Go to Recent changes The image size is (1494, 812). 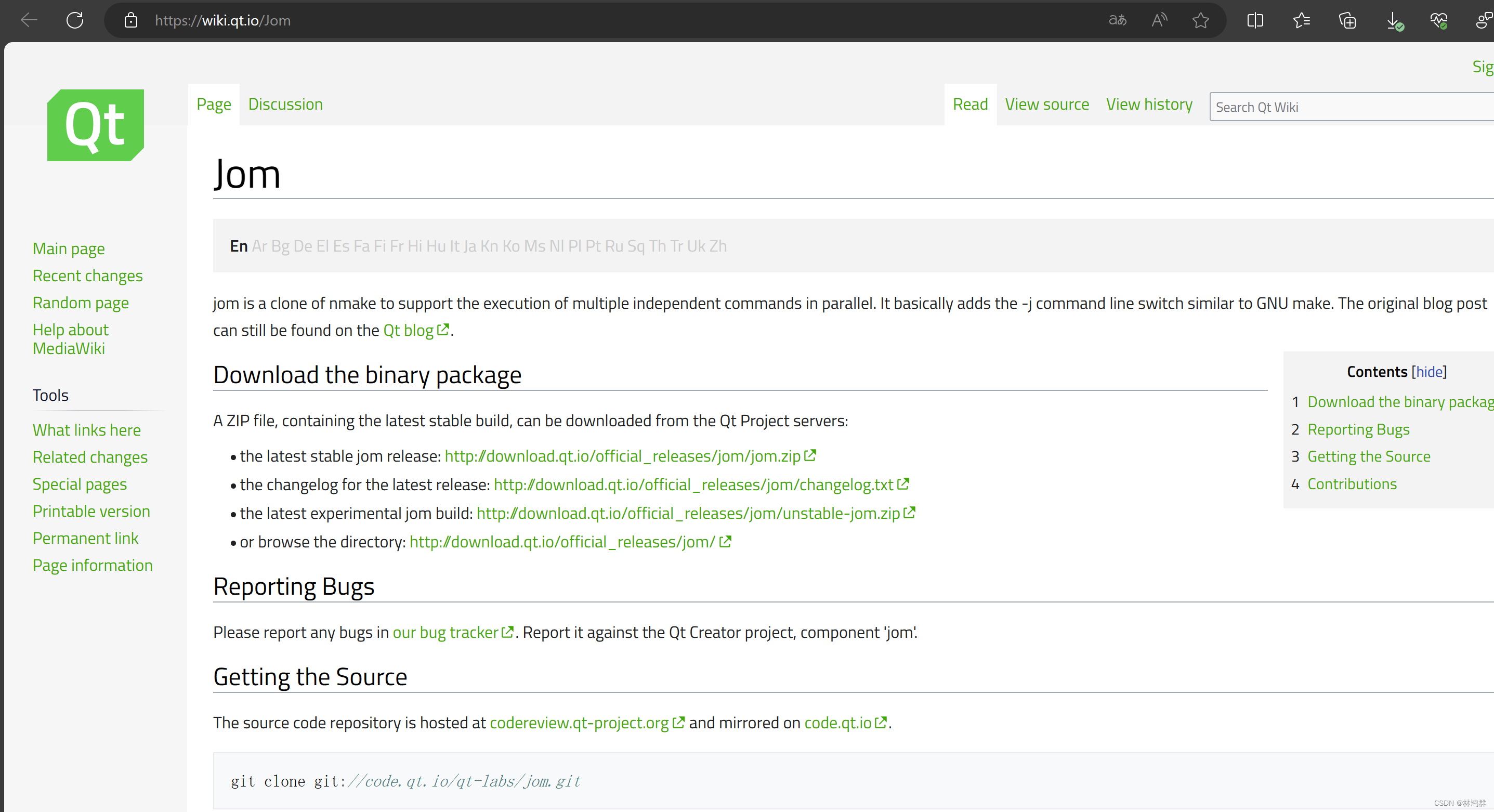[87, 276]
